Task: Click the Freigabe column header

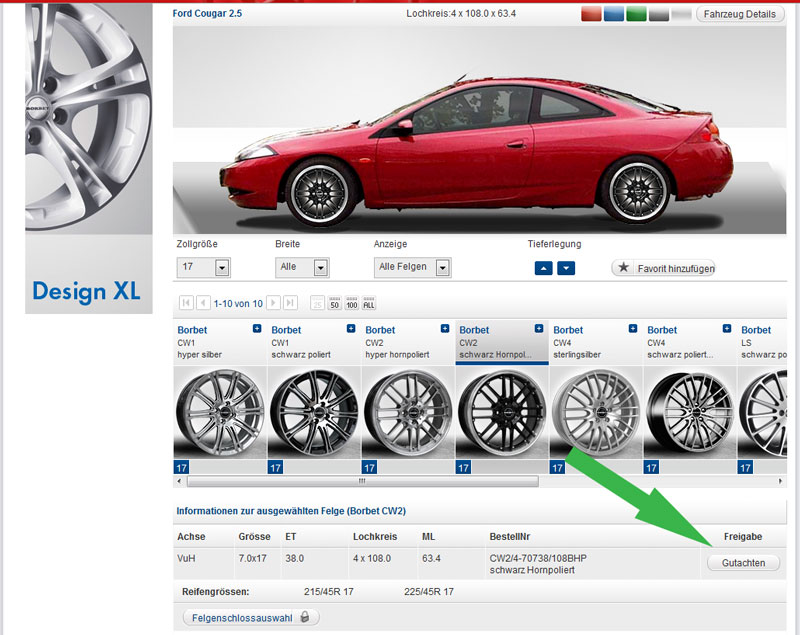Action: [x=743, y=537]
